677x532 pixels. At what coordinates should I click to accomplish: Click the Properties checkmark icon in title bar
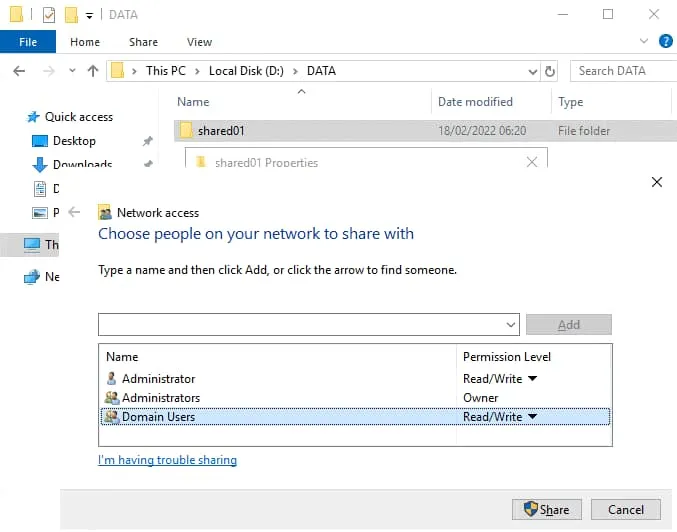tap(49, 15)
